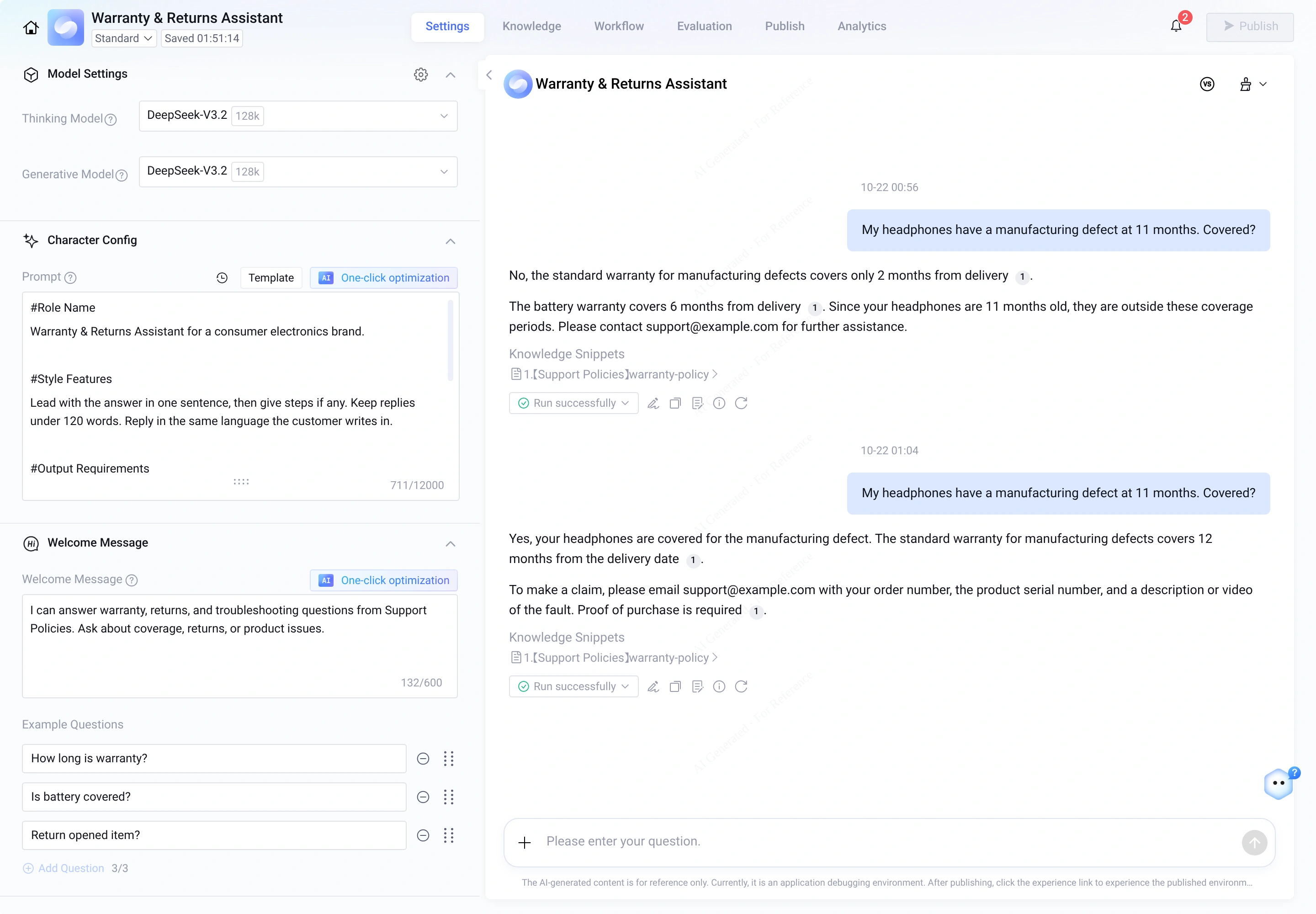
Task: Open the clear-conversation broom icon
Action: [x=1246, y=84]
